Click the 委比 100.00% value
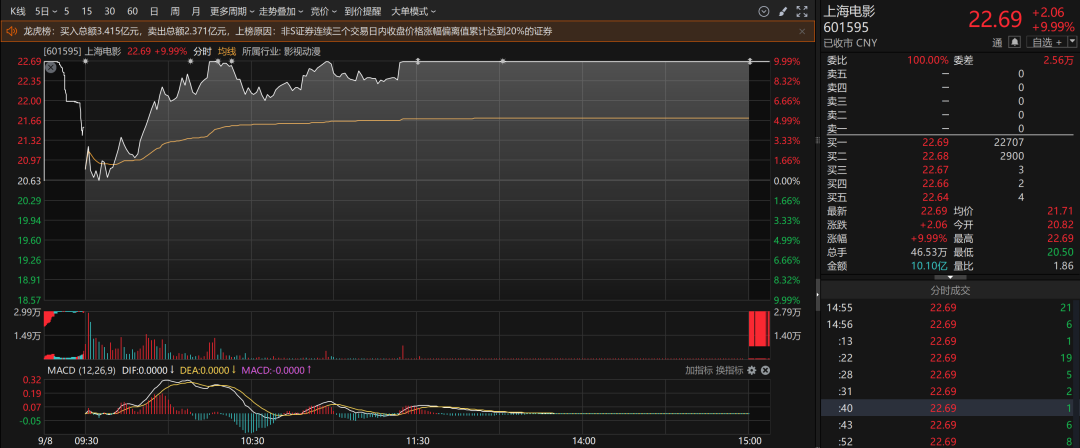1080x448 pixels. [927, 60]
